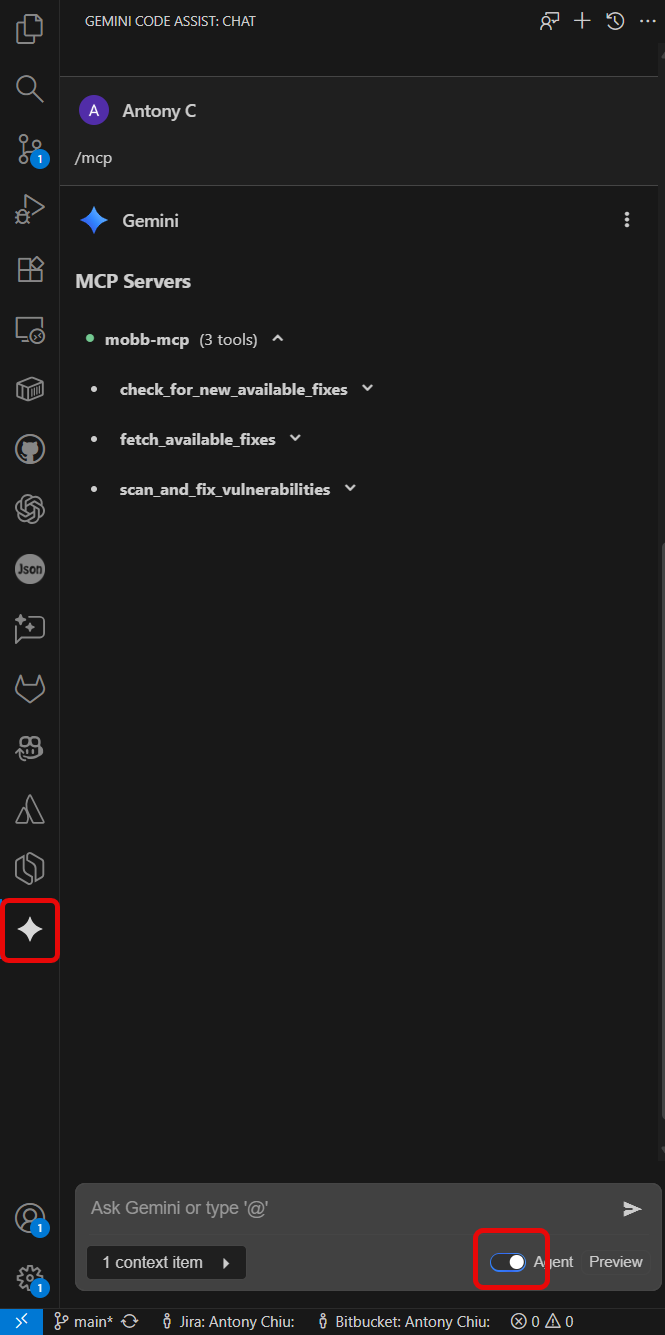This screenshot has width=665, height=1335.
Task: Toggle the Agent mode switch
Action: [508, 1262]
